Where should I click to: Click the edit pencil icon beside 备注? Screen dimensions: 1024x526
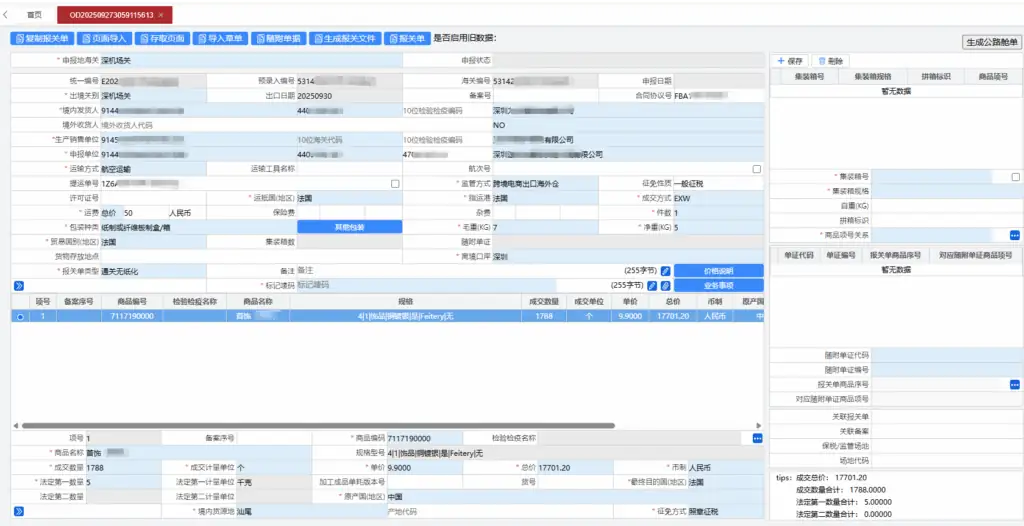[665, 271]
